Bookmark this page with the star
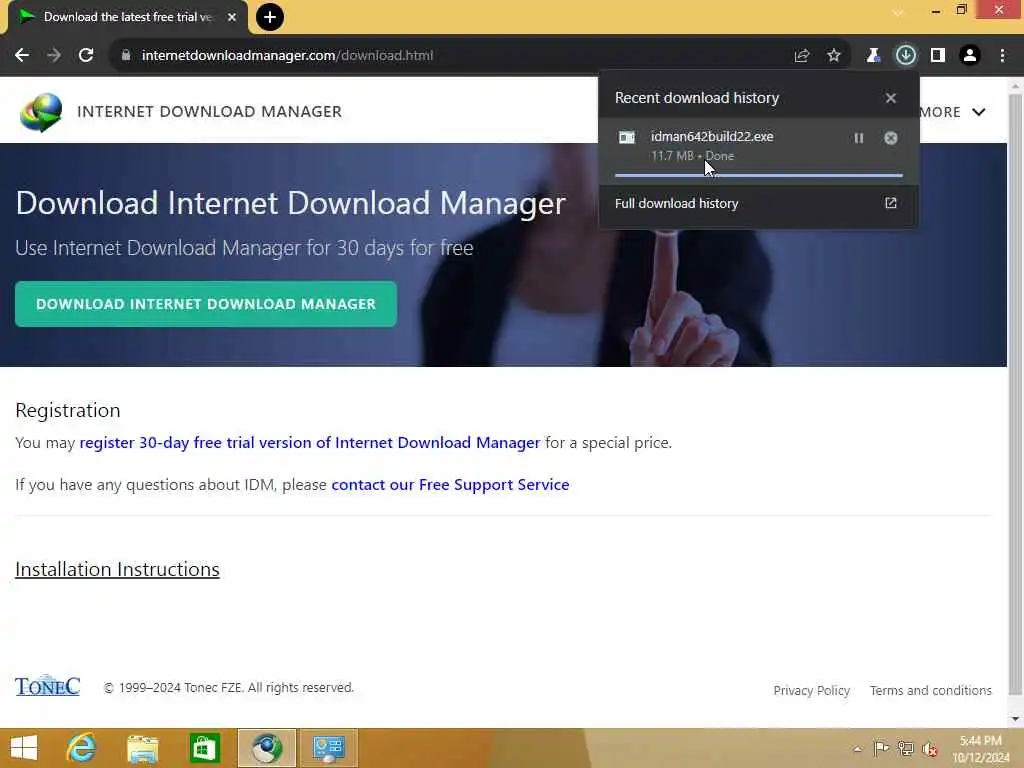The height and width of the screenshot is (768, 1024). [x=834, y=56]
